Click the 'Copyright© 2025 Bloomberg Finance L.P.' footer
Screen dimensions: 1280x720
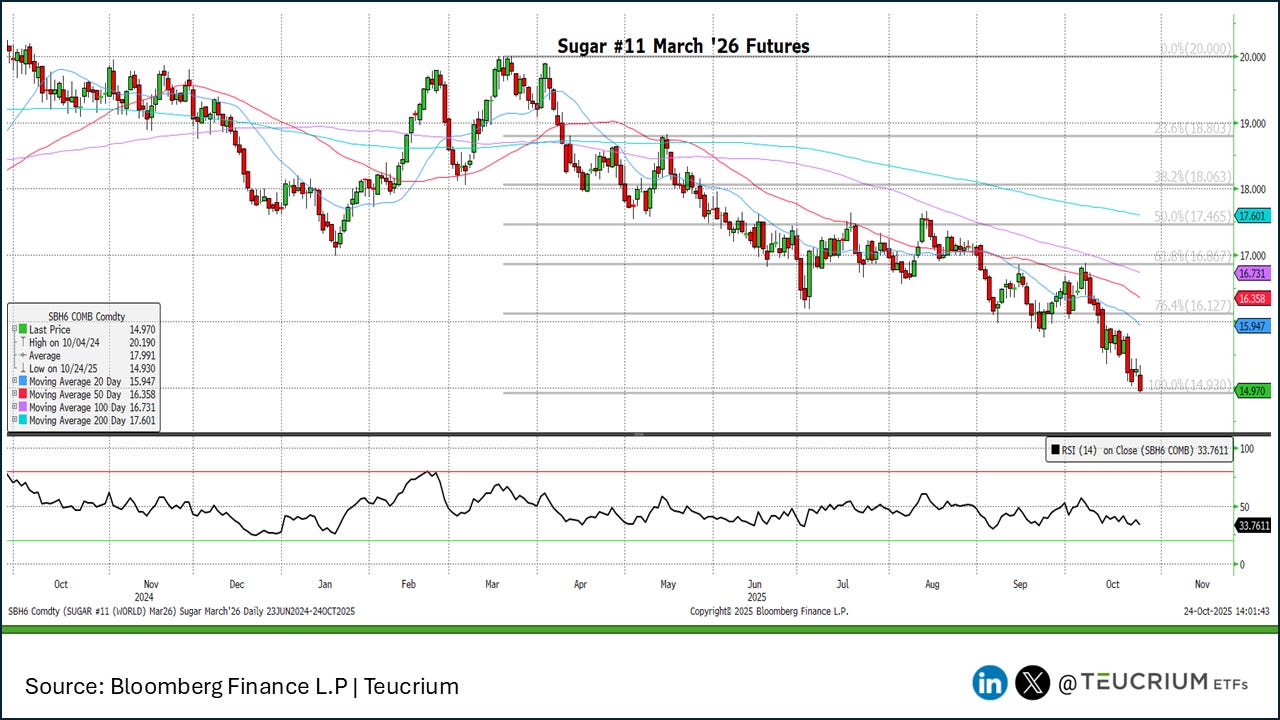point(770,611)
